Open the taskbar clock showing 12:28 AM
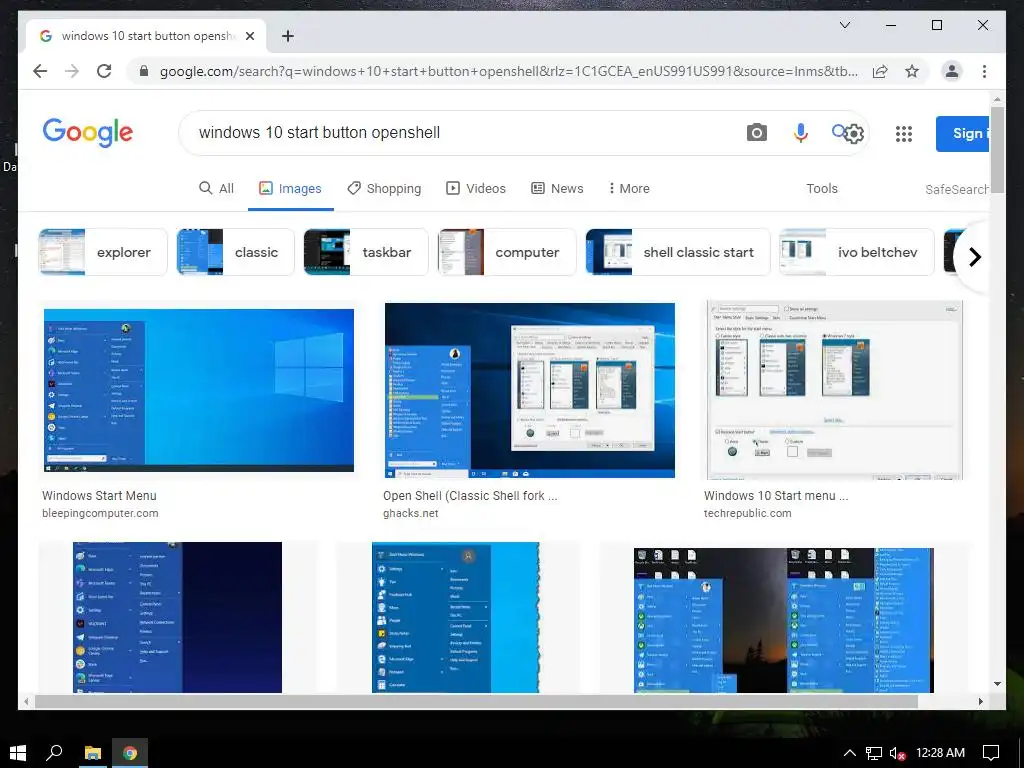1024x768 pixels. 940,753
